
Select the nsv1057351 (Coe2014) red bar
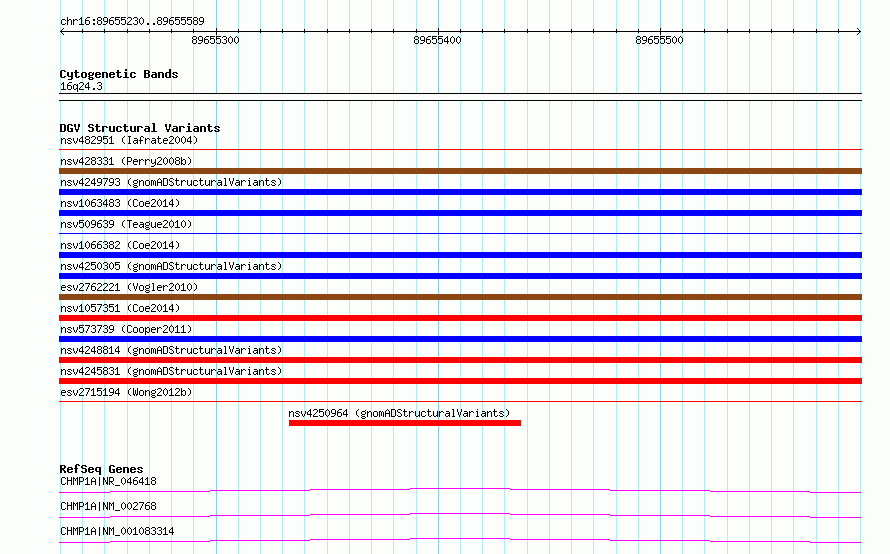460,318
